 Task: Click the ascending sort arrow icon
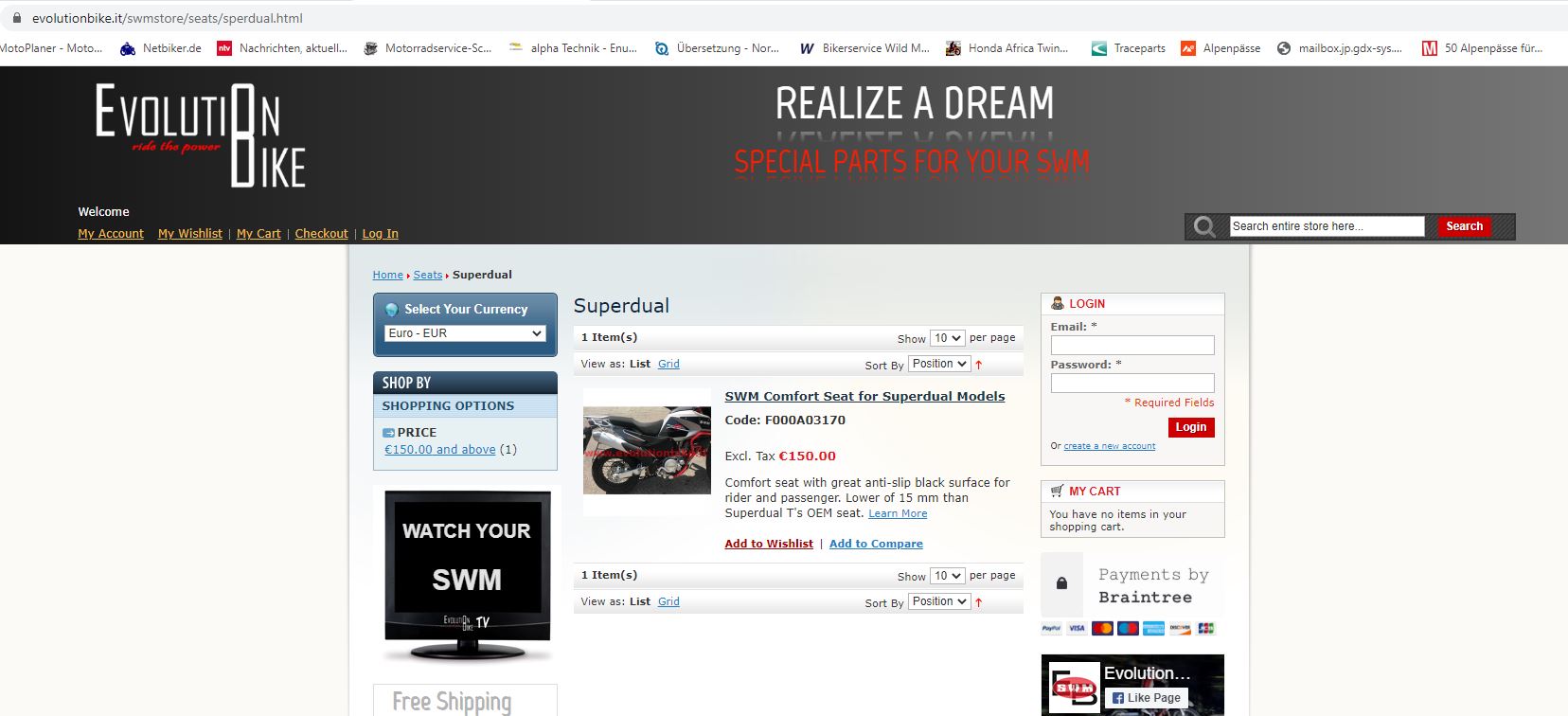point(979,365)
